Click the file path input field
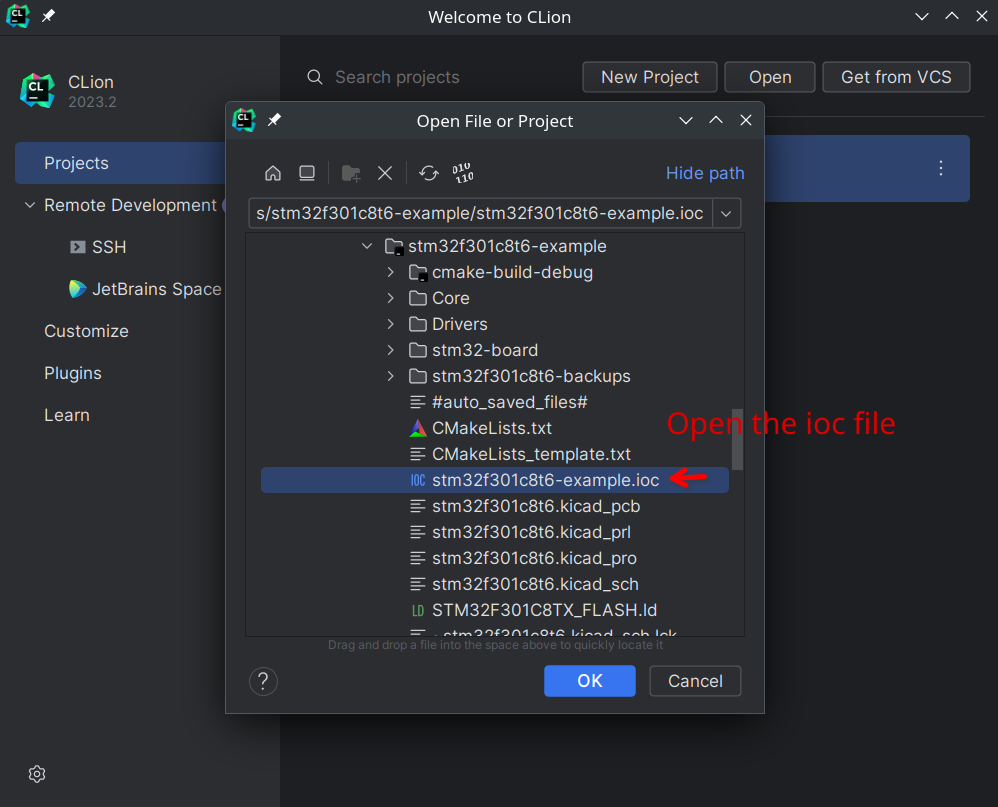Image resolution: width=998 pixels, height=807 pixels. click(481, 213)
